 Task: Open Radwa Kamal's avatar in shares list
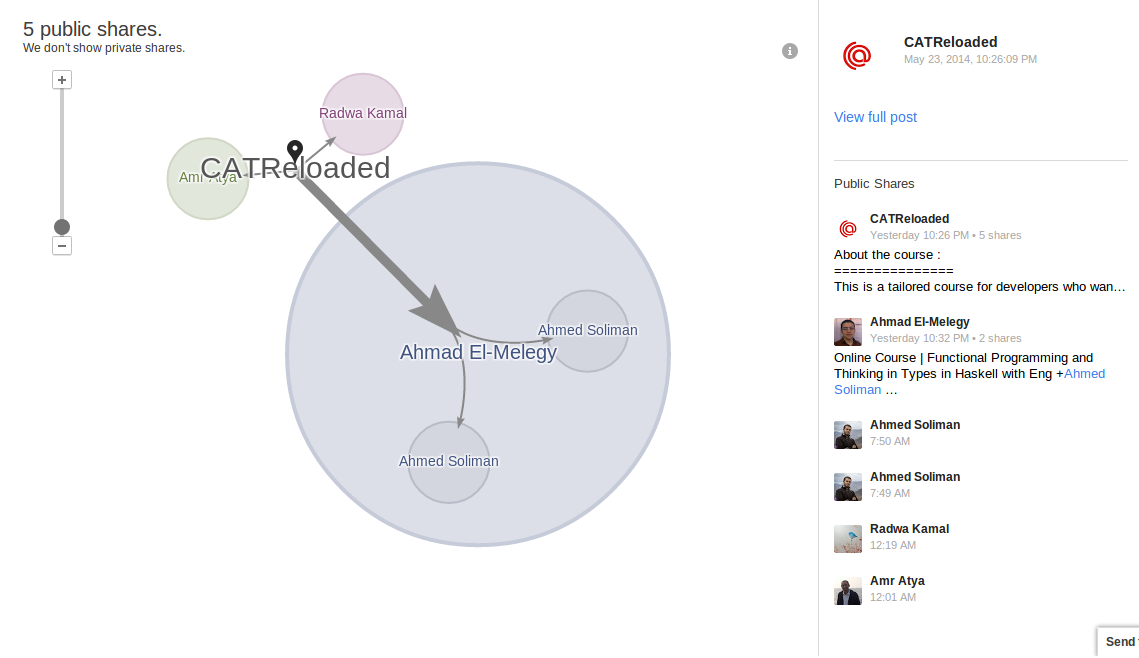point(848,539)
